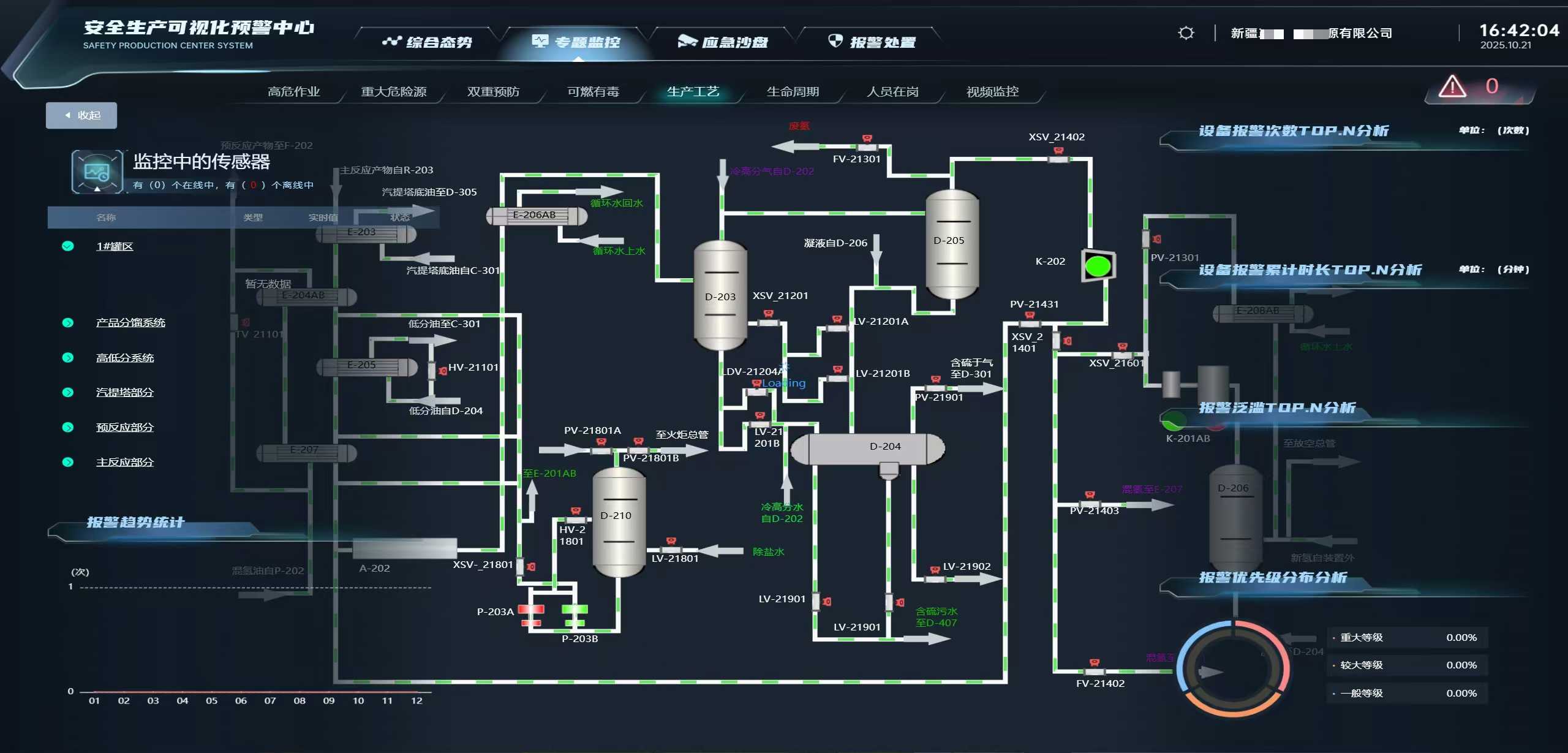Click the green P-203B pump symbol
This screenshot has width=1568, height=753.
pyautogui.click(x=575, y=610)
